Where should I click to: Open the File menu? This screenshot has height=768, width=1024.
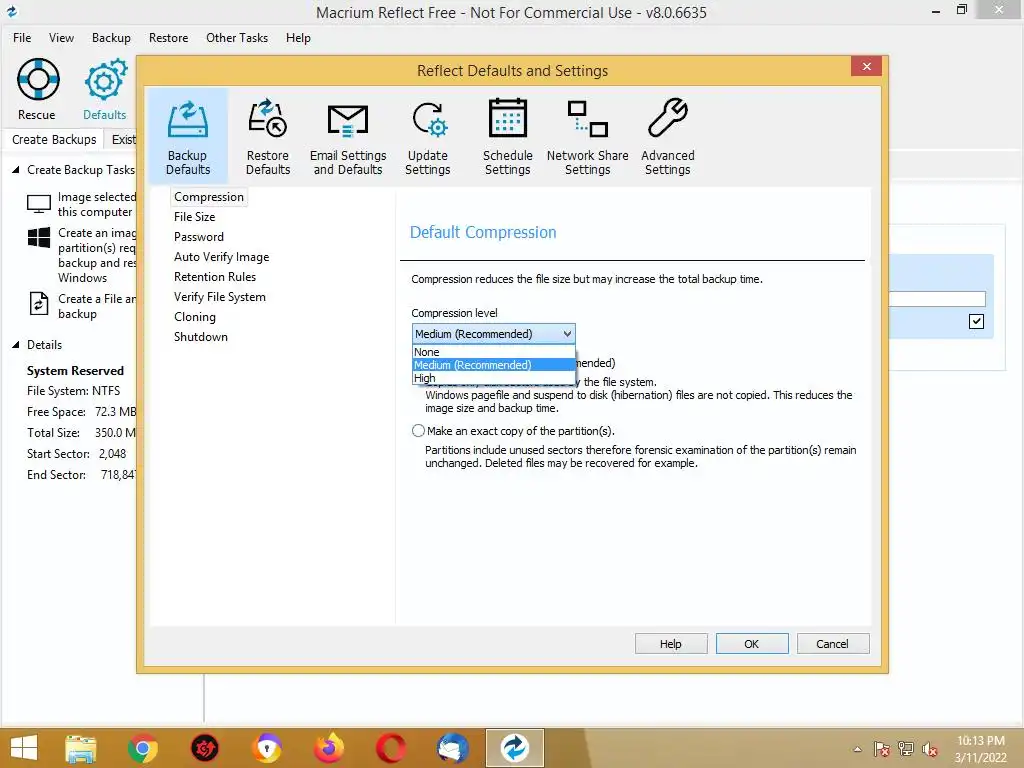(22, 38)
